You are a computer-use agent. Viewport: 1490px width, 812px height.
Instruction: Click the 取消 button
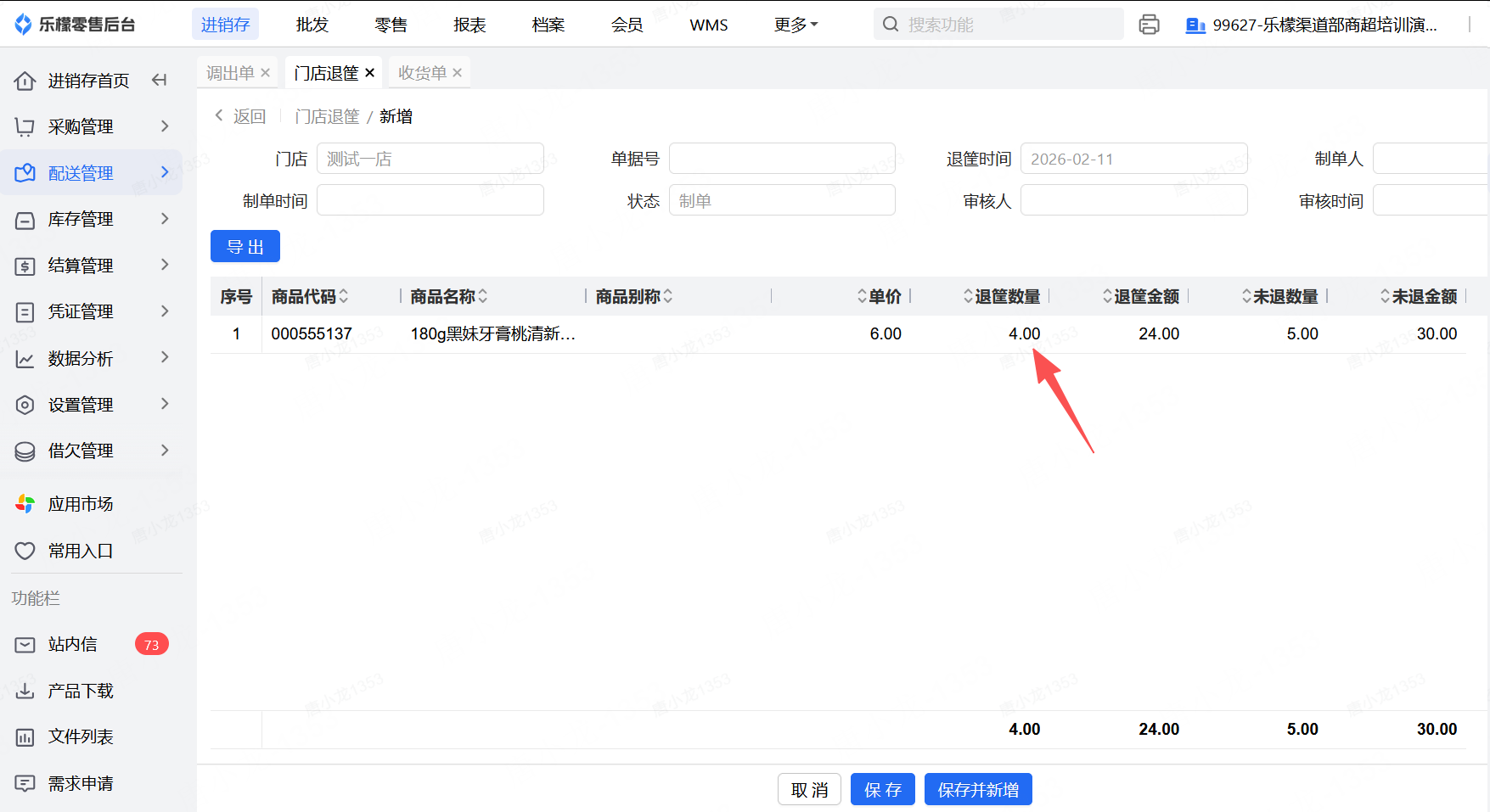pyautogui.click(x=809, y=790)
